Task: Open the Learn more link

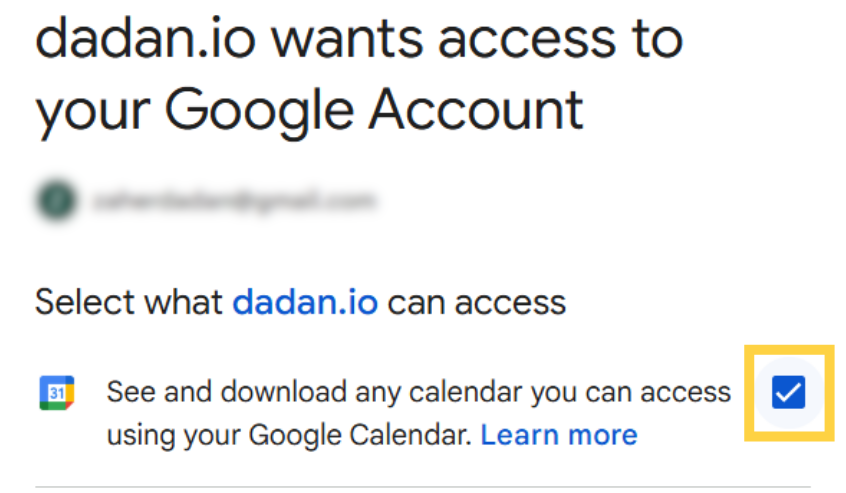Action: 559,435
